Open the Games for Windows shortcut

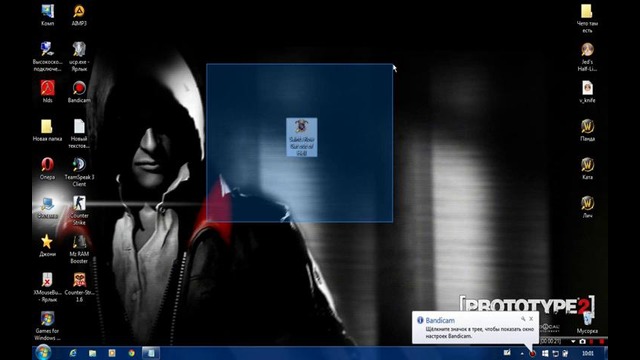(47, 326)
